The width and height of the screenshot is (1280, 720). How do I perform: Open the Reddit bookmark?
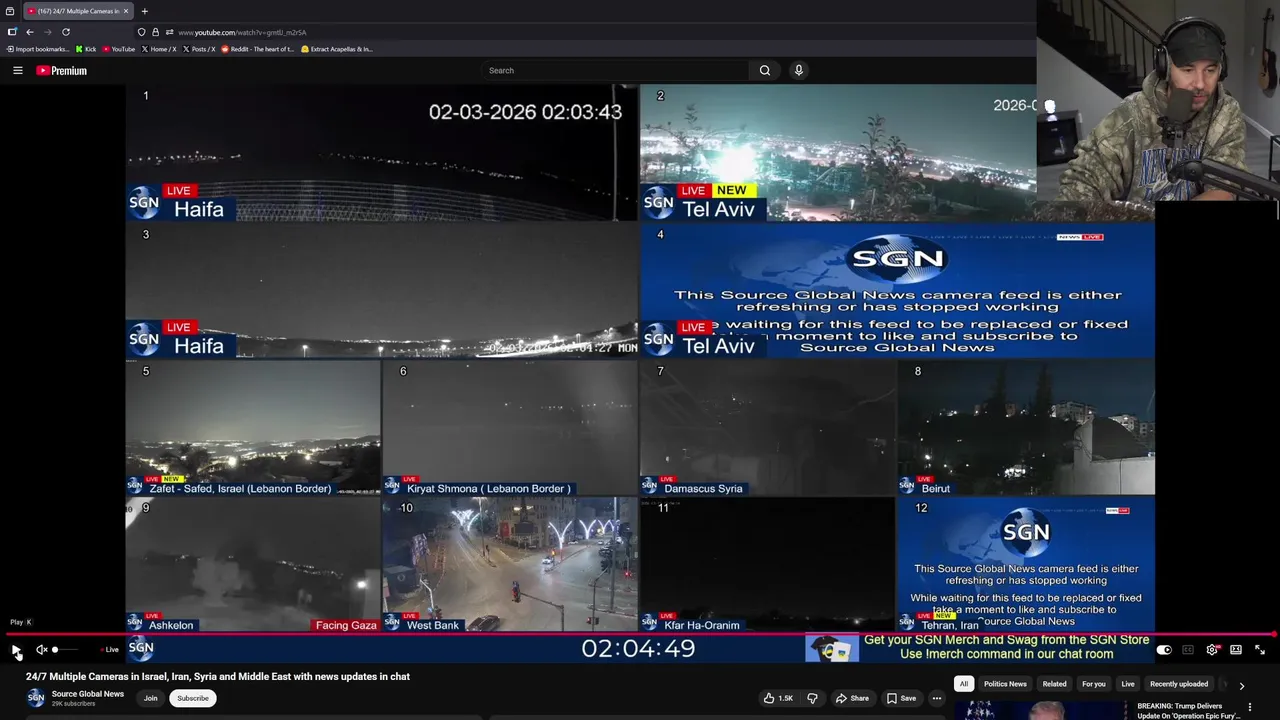click(258, 49)
